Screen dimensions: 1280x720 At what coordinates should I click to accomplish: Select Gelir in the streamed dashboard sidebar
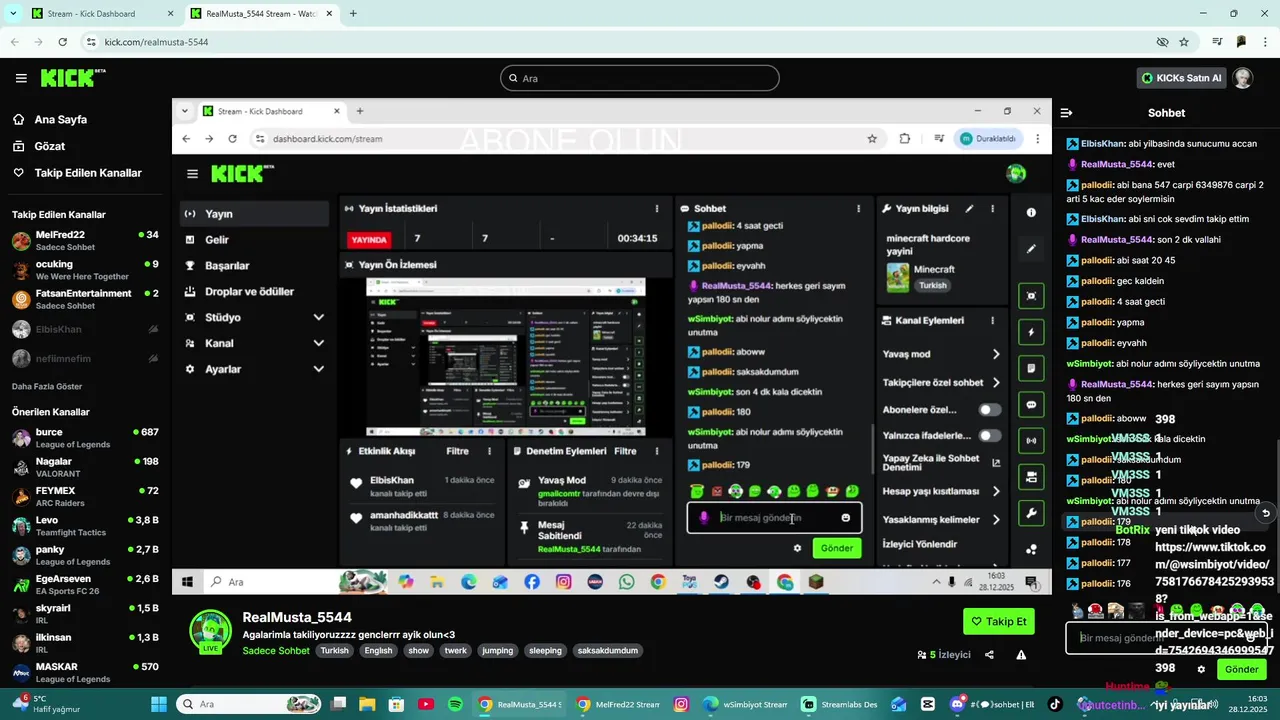(254, 240)
